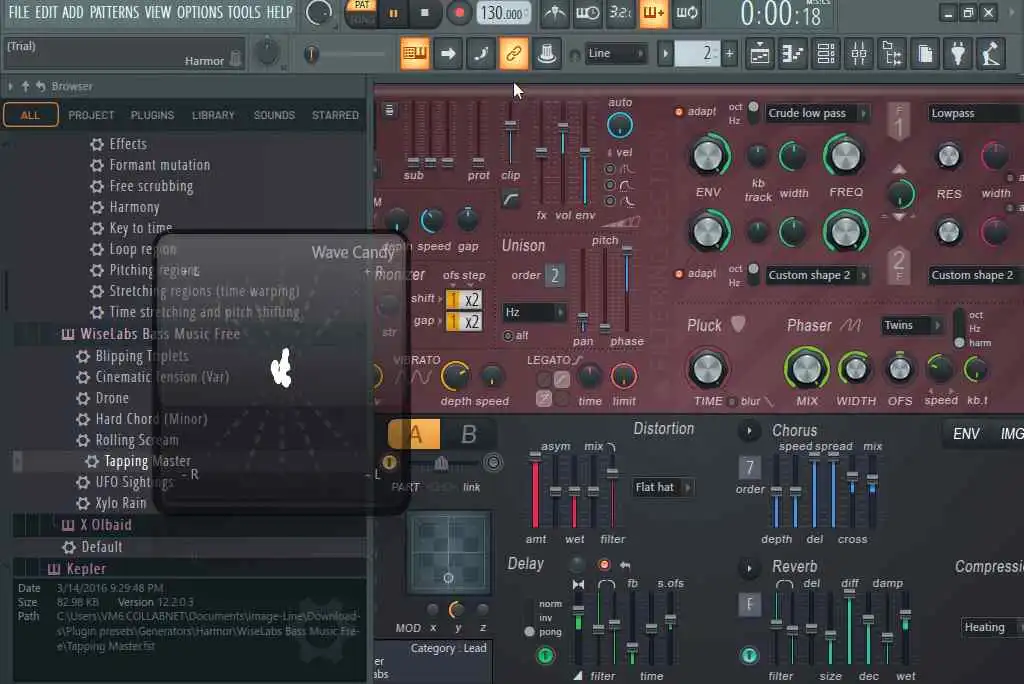Toggle multilink to controllers icon
This screenshot has width=1024, height=684.
[513, 54]
